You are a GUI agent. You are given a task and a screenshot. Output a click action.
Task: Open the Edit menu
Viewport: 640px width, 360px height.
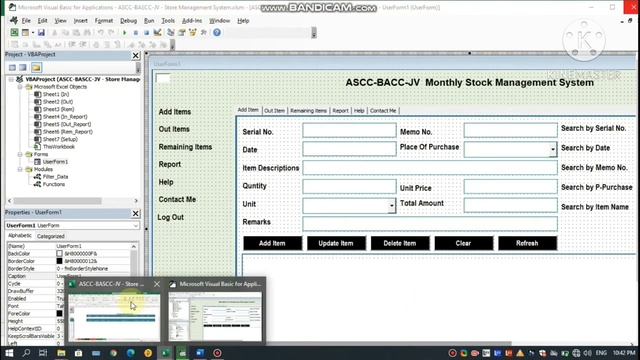[42, 20]
